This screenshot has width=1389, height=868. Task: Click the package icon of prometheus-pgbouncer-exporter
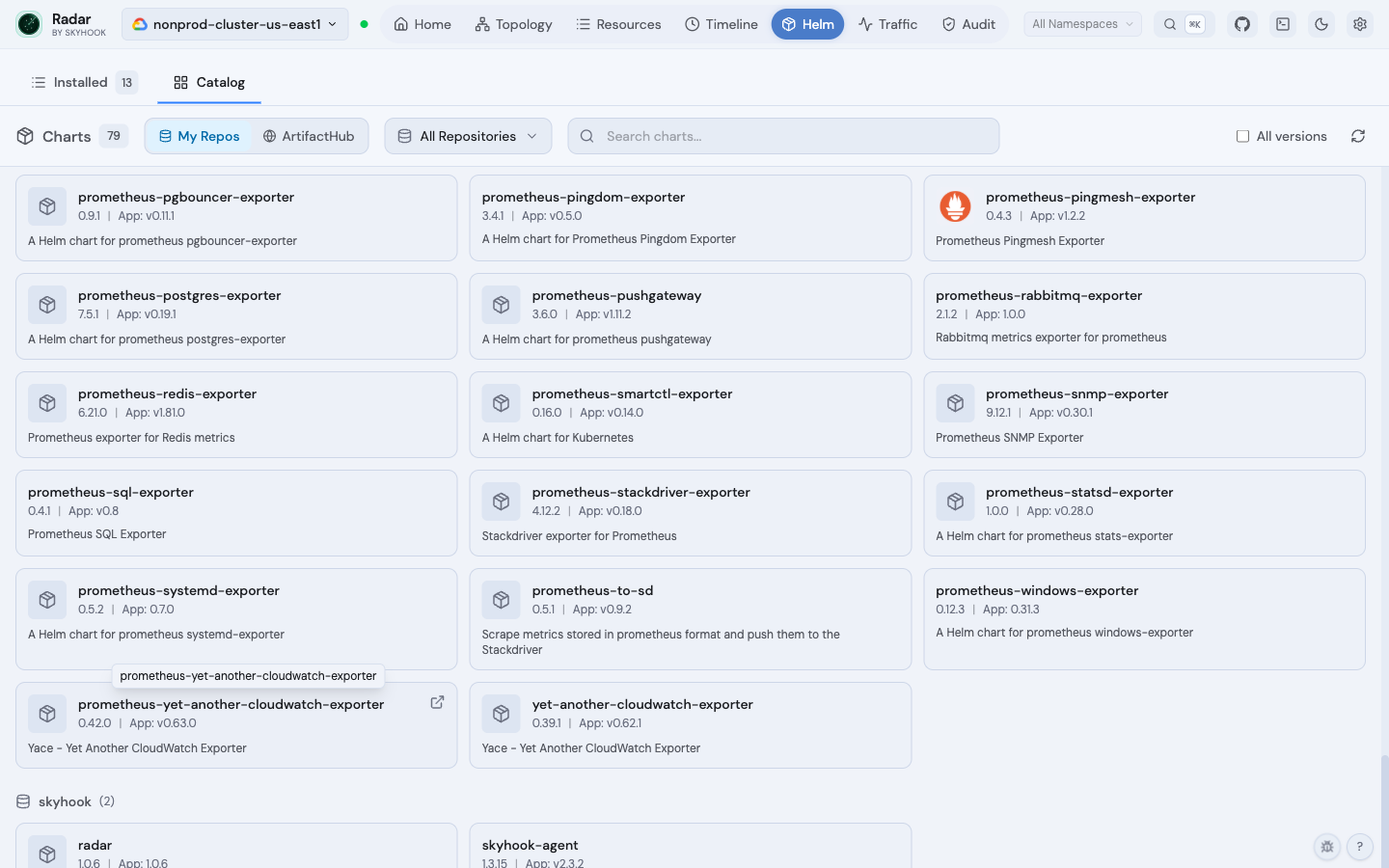[47, 206]
